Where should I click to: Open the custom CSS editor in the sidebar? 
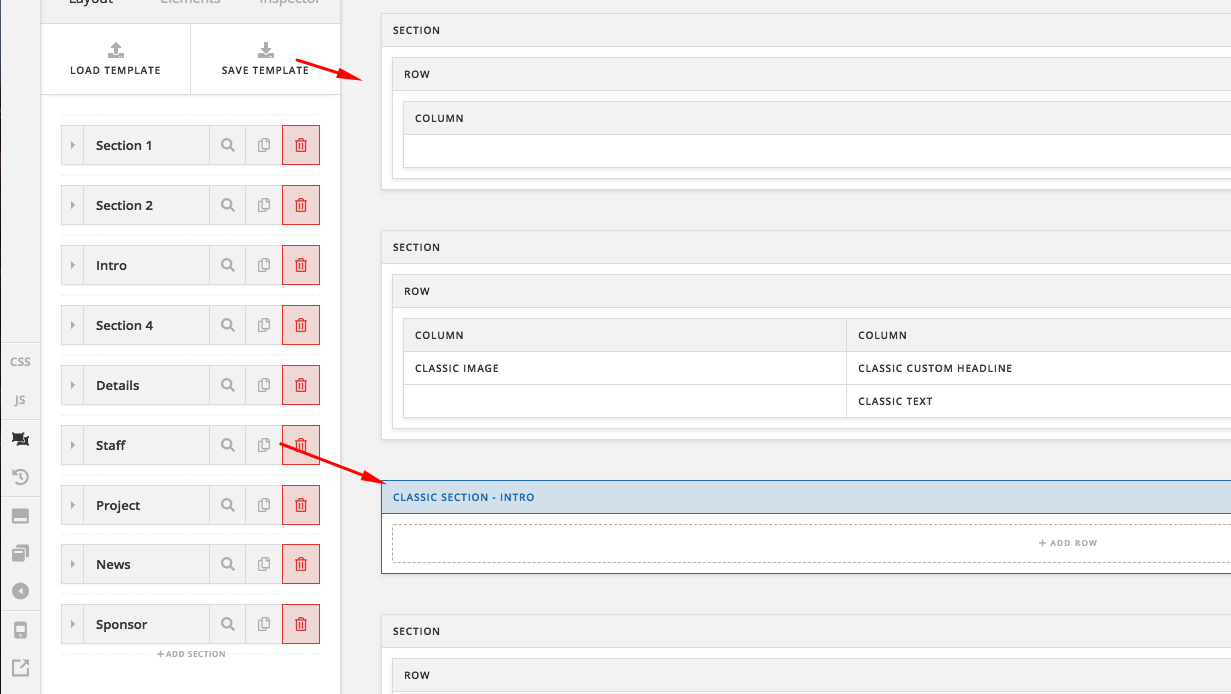20,362
